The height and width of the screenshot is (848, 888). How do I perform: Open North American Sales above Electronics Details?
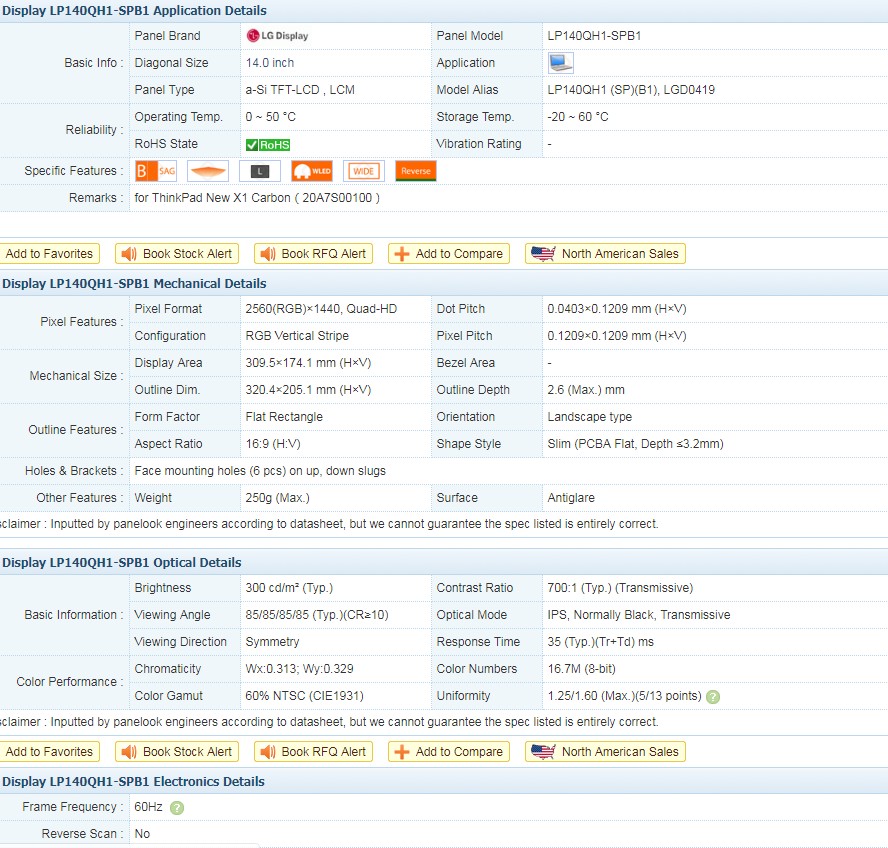pyautogui.click(x=605, y=752)
